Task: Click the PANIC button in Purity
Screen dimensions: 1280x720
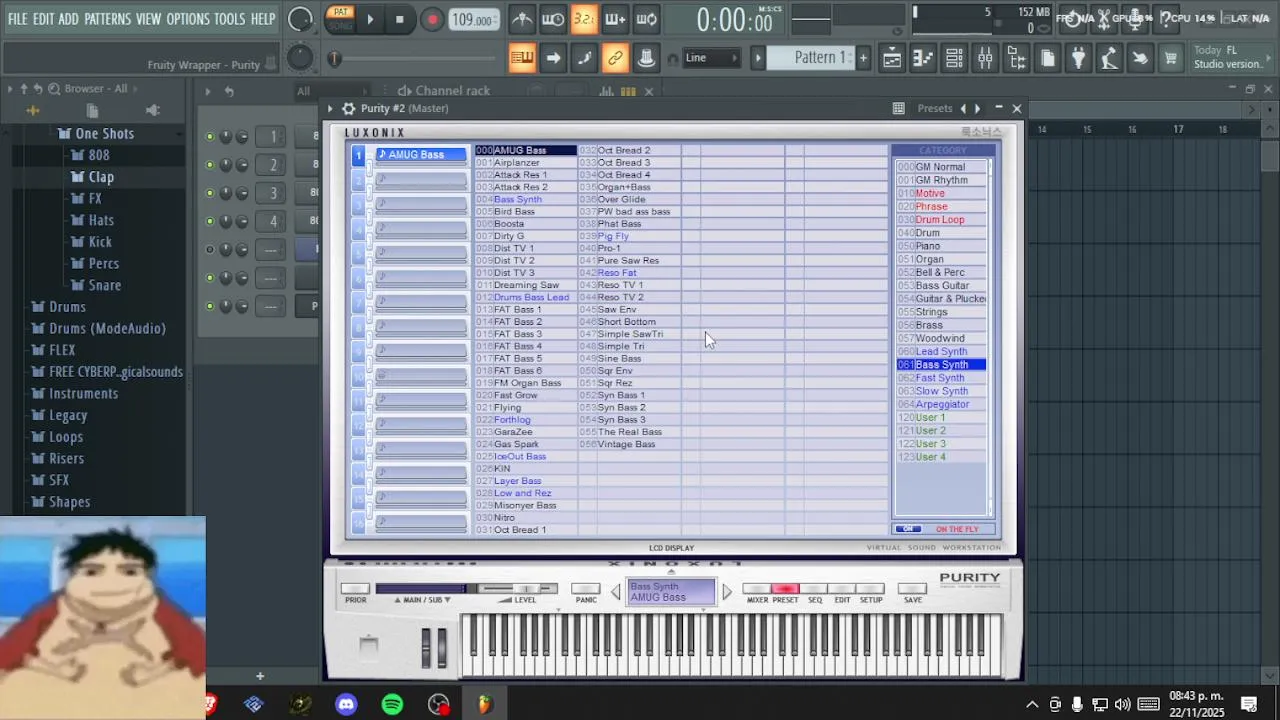Action: coord(585,589)
